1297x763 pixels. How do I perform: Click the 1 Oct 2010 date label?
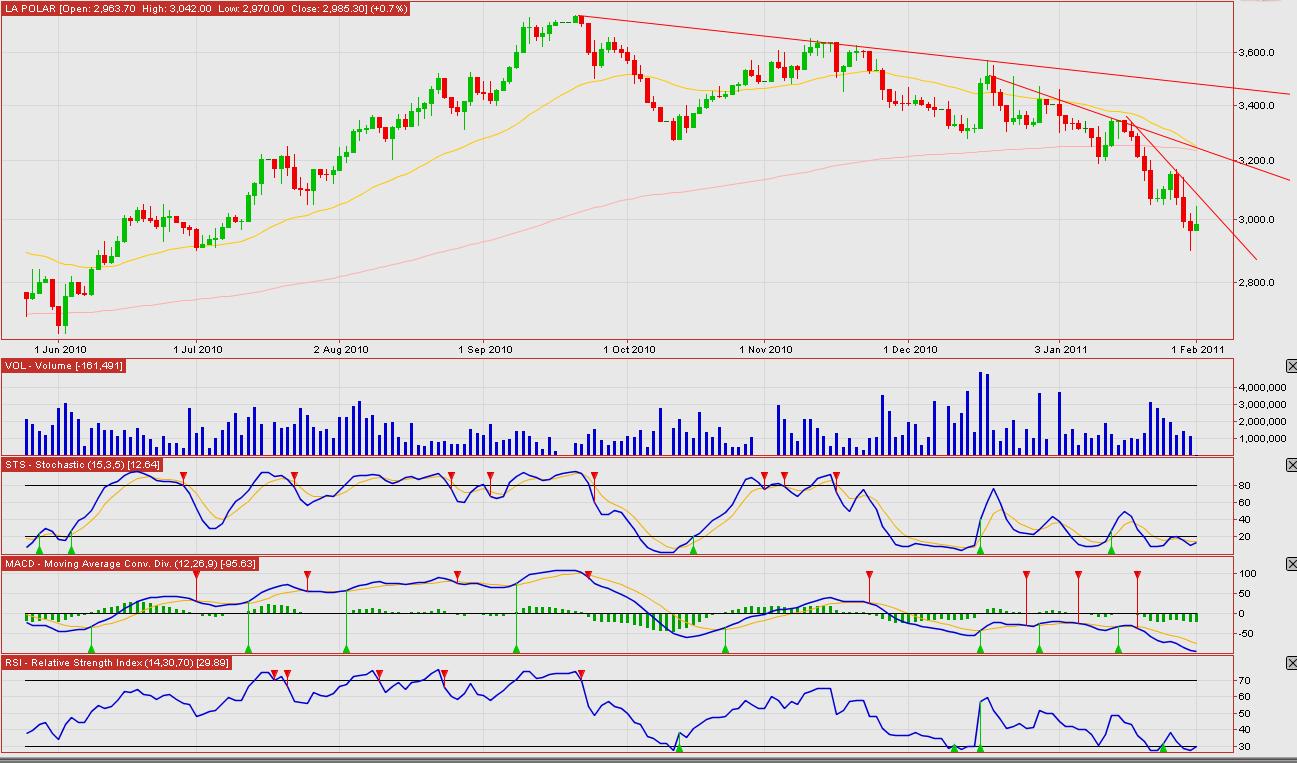click(631, 349)
